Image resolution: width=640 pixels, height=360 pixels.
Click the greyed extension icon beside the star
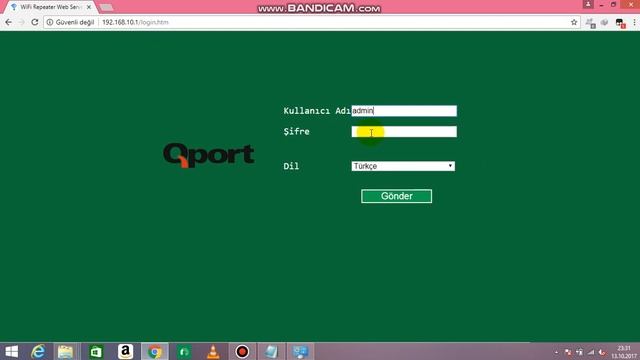[x=590, y=23]
